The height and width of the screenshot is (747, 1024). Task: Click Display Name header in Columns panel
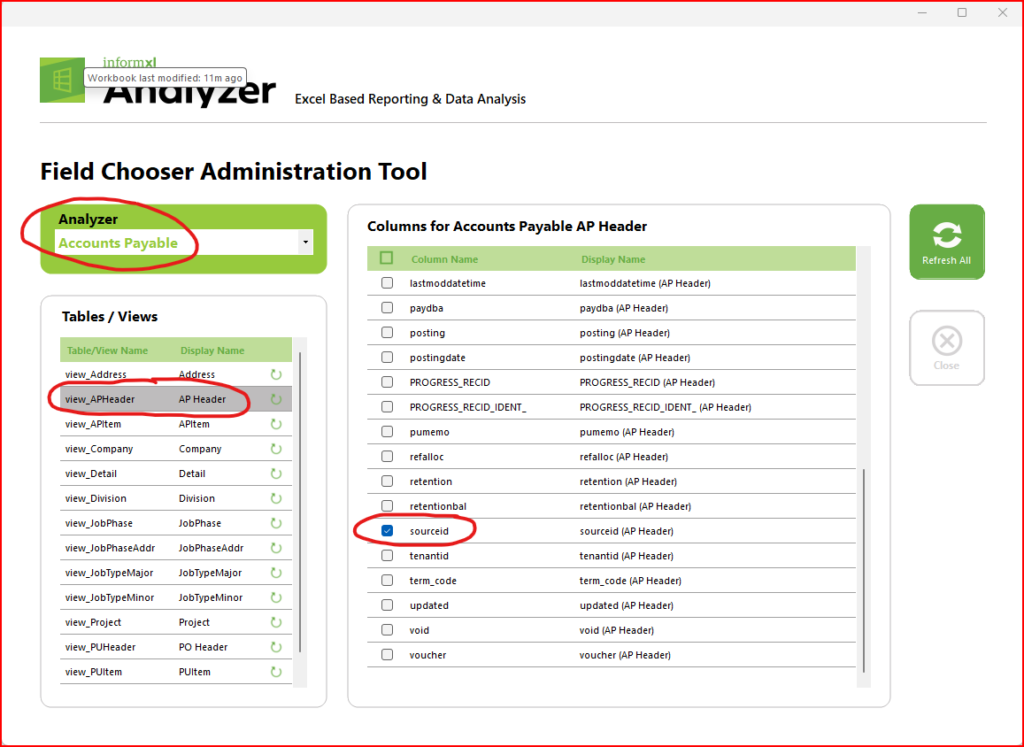(613, 259)
